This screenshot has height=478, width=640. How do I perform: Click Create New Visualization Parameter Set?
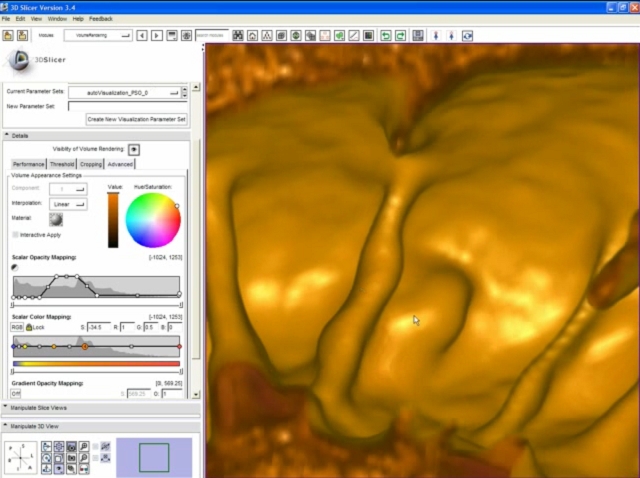click(136, 119)
